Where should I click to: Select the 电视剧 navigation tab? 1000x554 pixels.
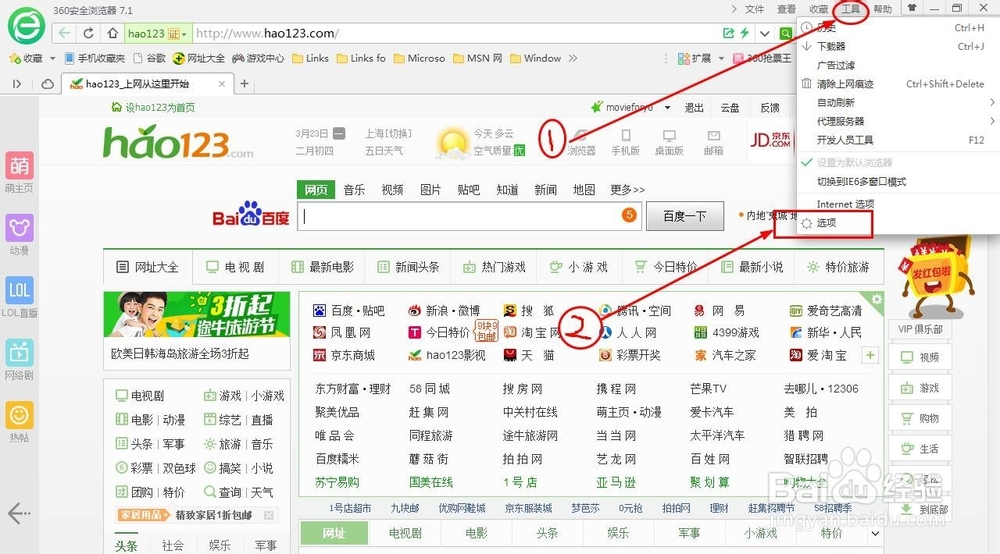[235, 267]
